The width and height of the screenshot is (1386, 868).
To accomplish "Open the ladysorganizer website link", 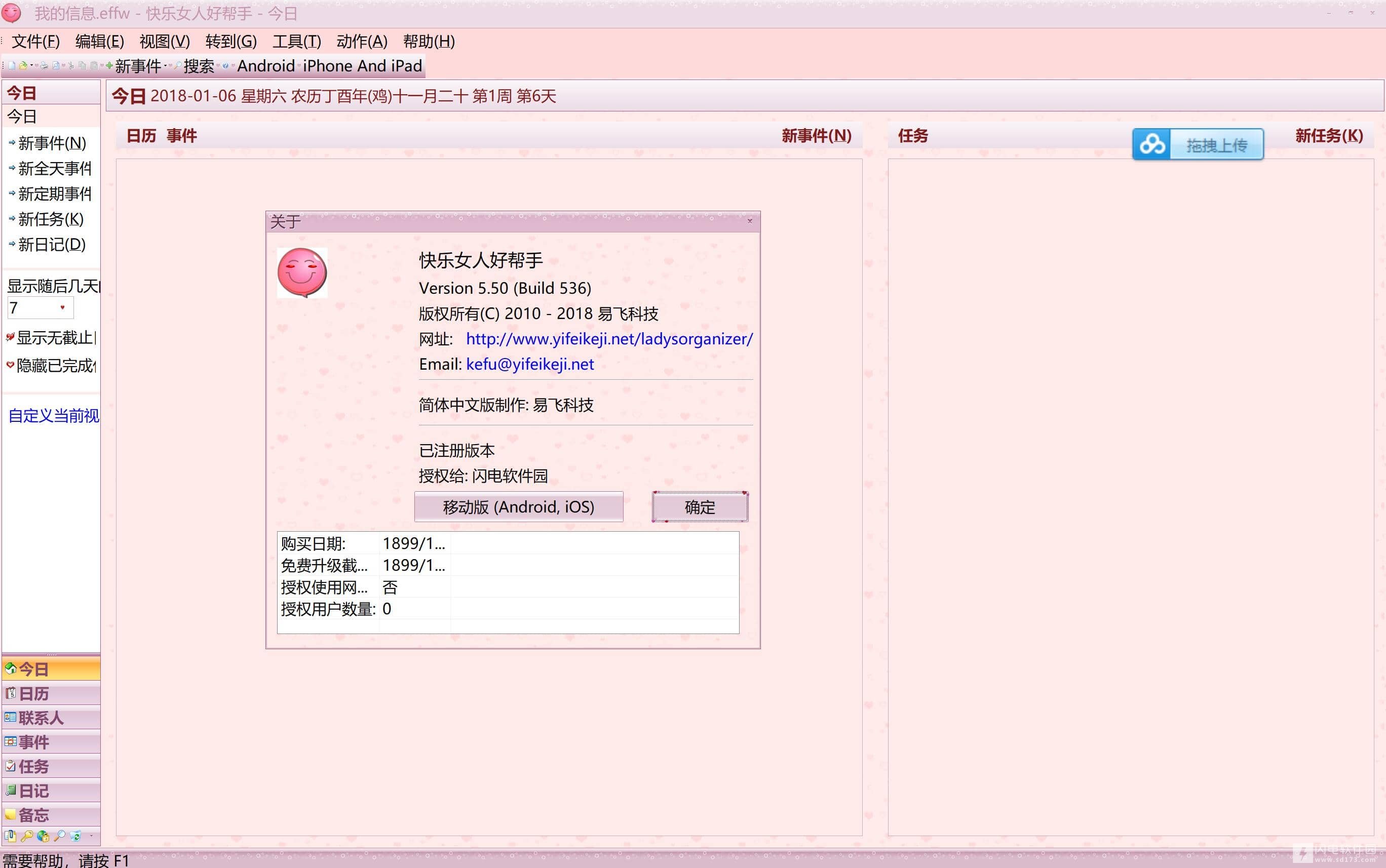I will (x=609, y=339).
